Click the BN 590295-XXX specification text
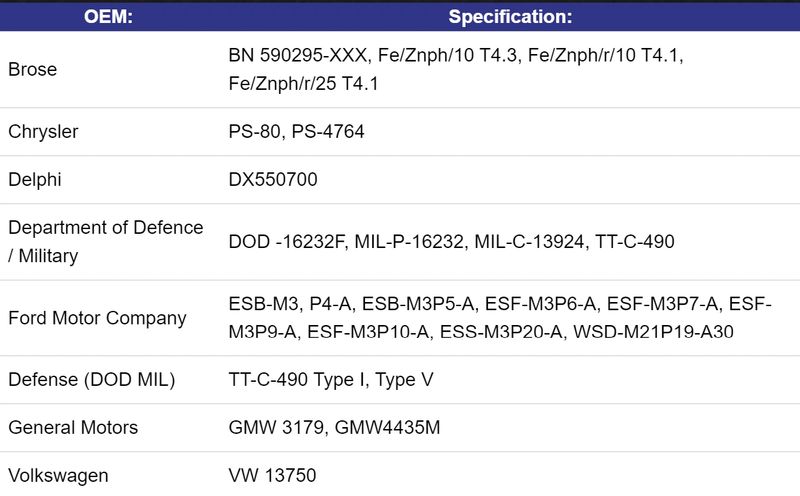800x496 pixels. pyautogui.click(x=294, y=56)
